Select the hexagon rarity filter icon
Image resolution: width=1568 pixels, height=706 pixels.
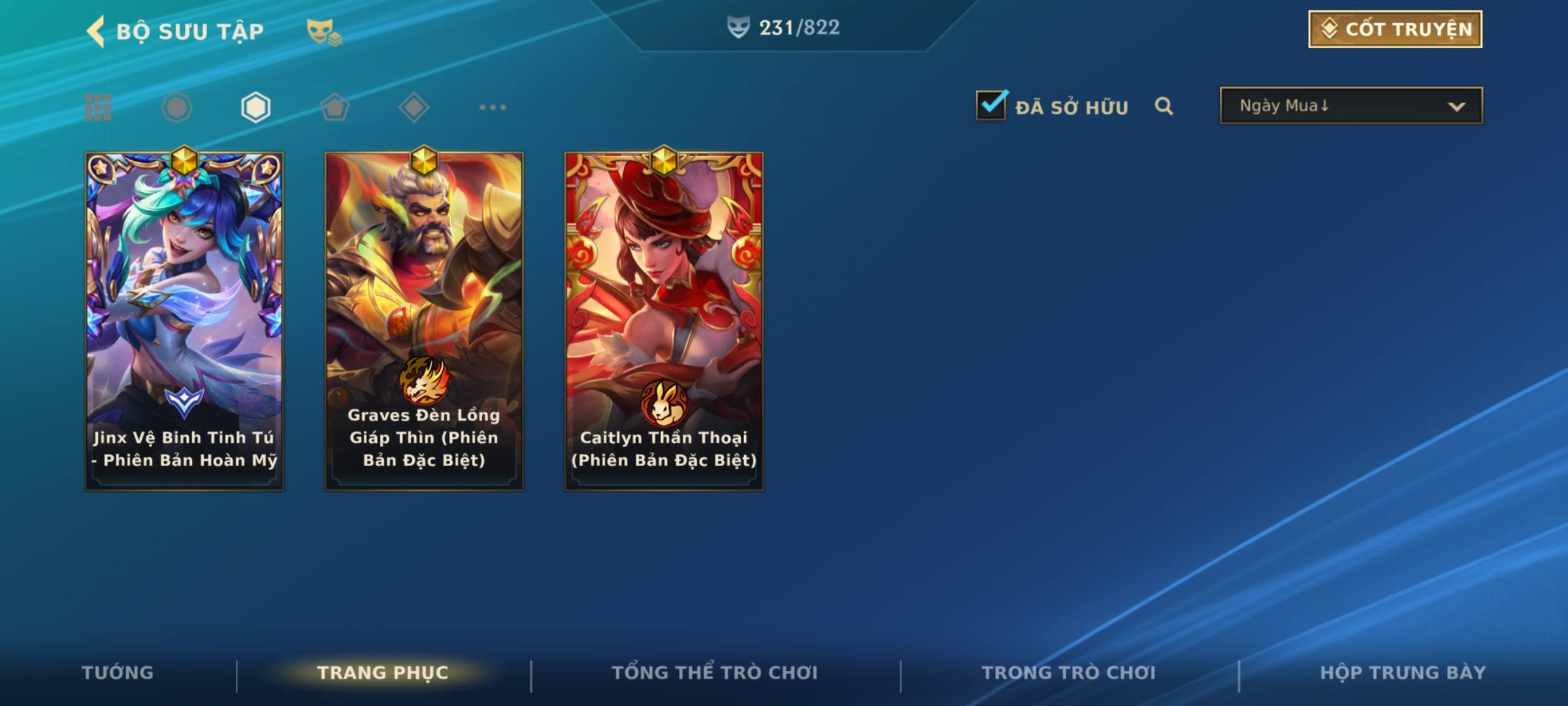(x=255, y=107)
